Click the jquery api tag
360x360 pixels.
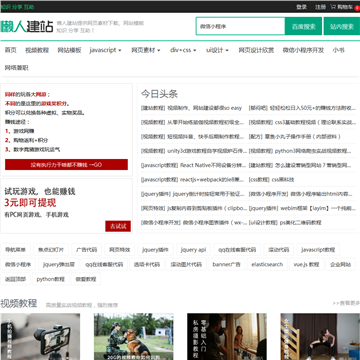193,250
